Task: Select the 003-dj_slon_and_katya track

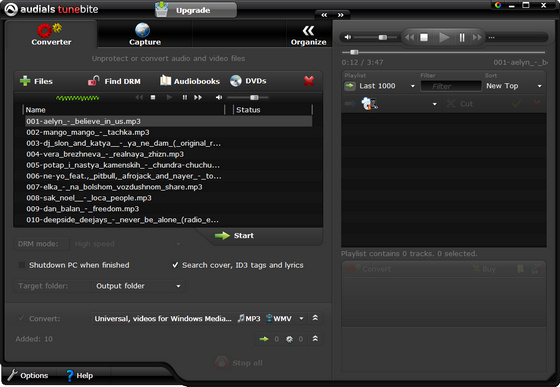Action: coord(169,143)
